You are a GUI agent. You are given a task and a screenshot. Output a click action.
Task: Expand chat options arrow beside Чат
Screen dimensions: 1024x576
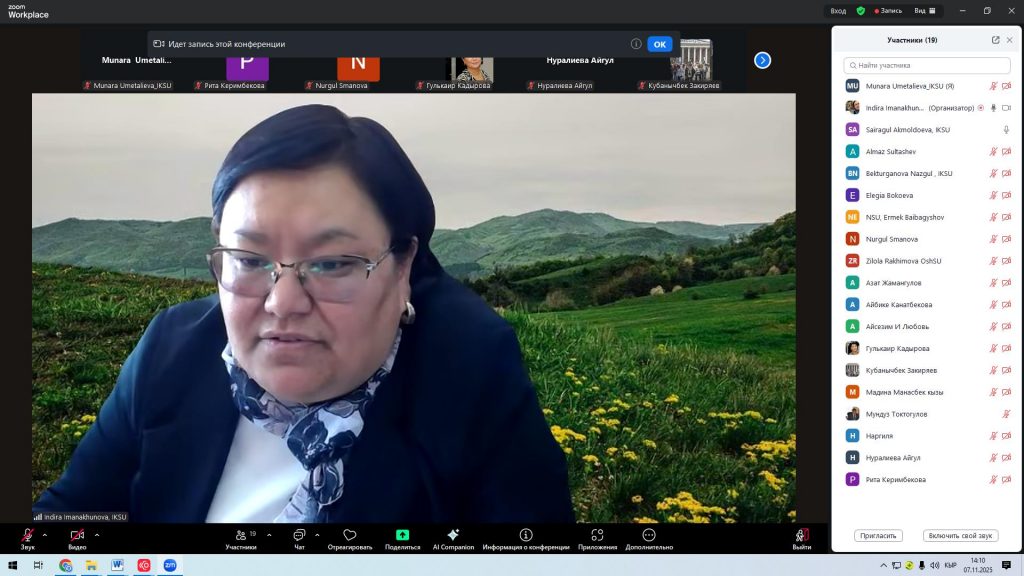pyautogui.click(x=317, y=534)
